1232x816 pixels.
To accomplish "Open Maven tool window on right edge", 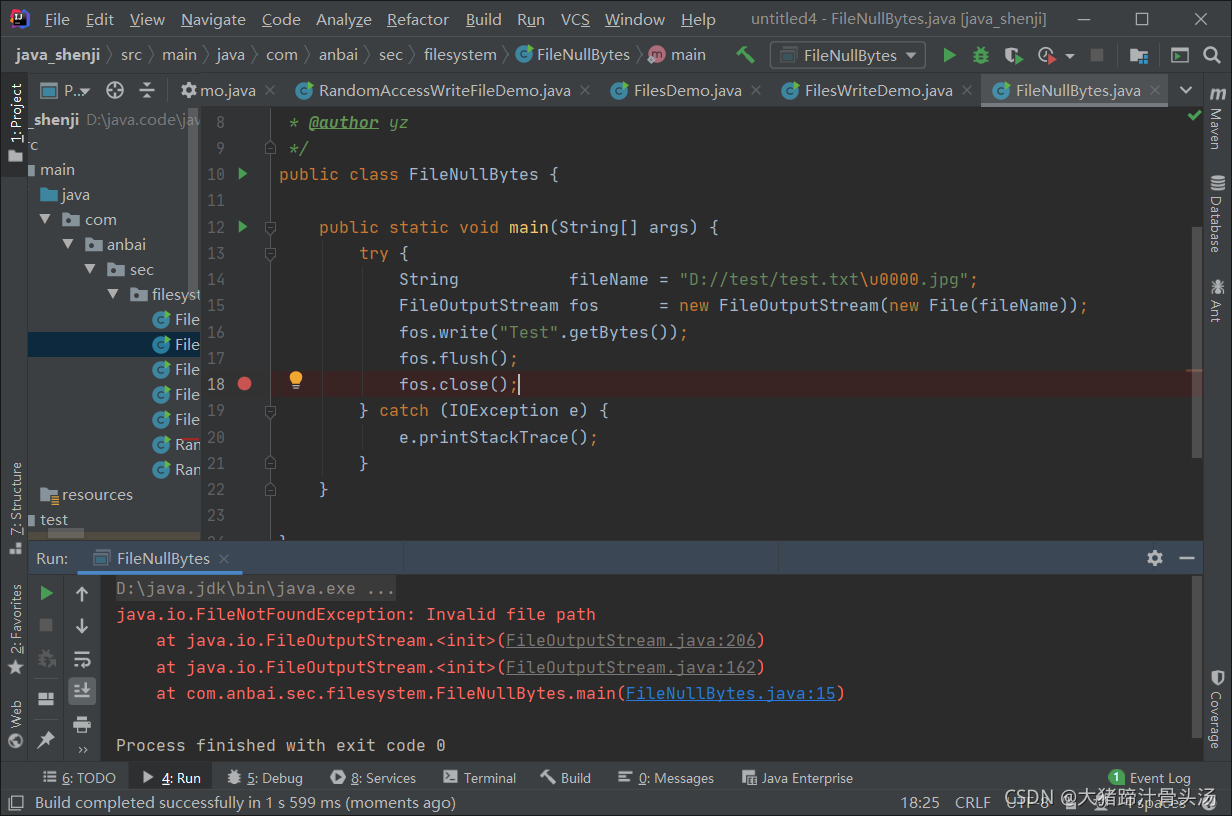I will pyautogui.click(x=1216, y=117).
